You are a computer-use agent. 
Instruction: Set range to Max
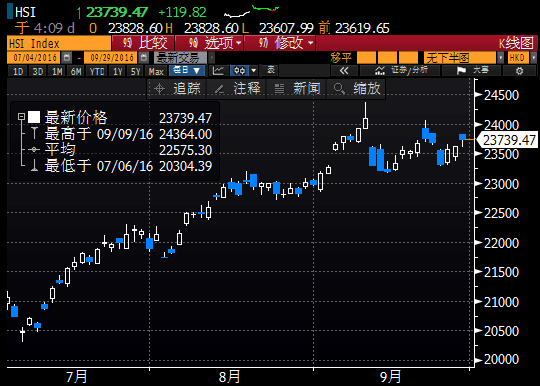point(156,71)
